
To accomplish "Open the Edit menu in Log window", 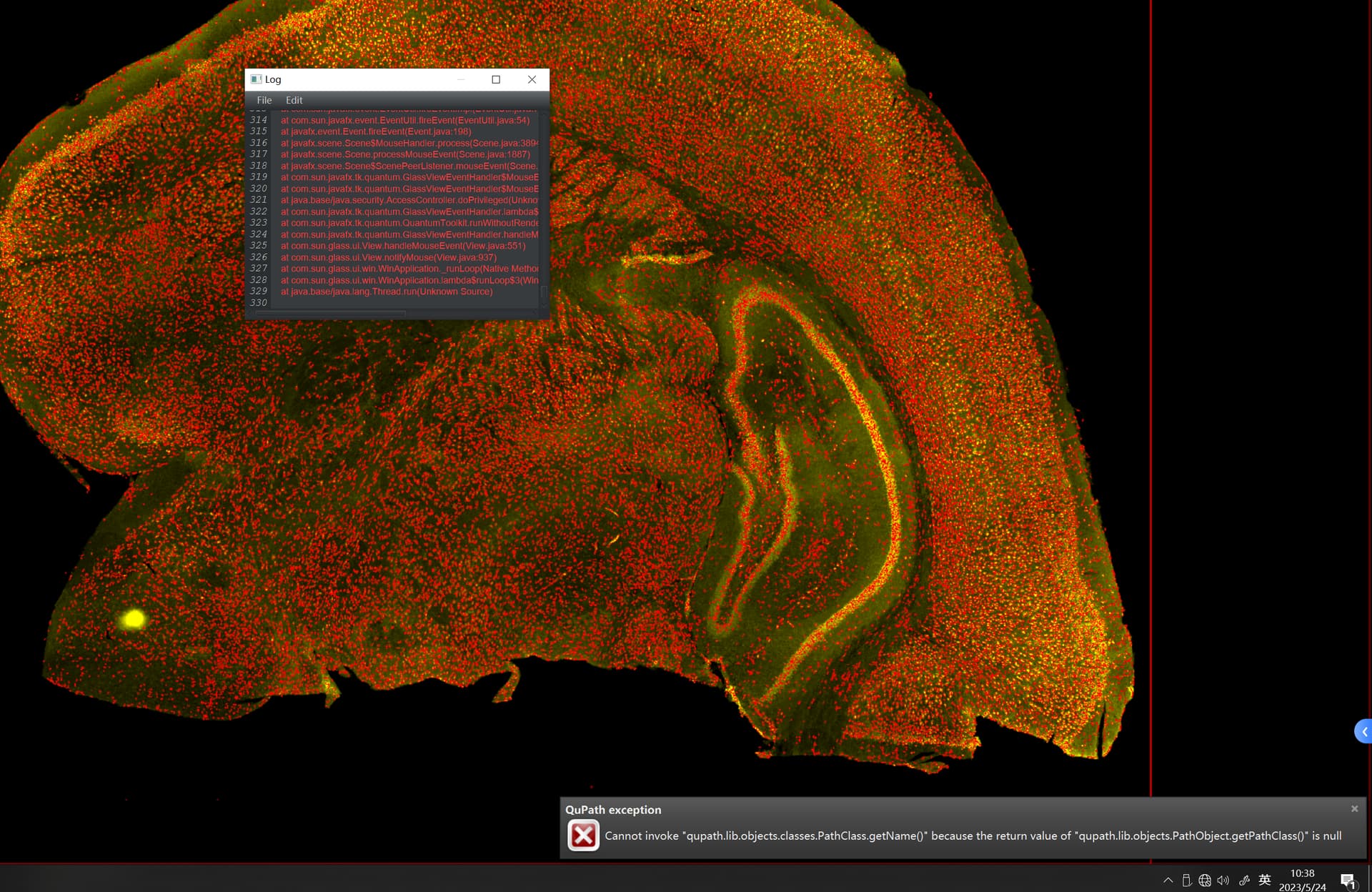I will coord(294,100).
